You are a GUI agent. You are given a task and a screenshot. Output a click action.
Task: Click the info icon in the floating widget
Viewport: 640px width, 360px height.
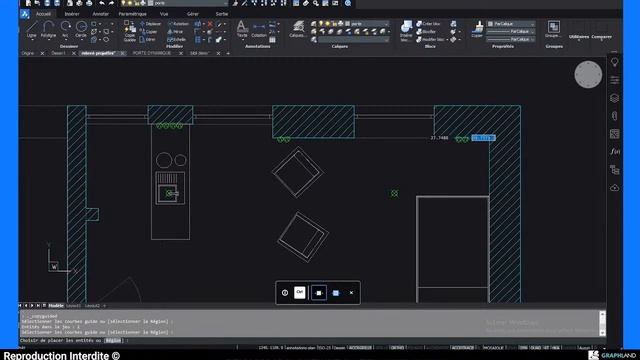coord(285,293)
